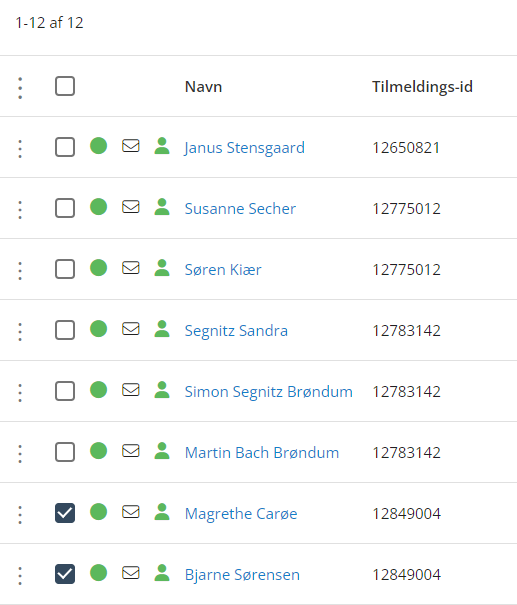Check the Janus Stensgaard row checkbox
Image resolution: width=517 pixels, height=605 pixels.
tap(65, 147)
